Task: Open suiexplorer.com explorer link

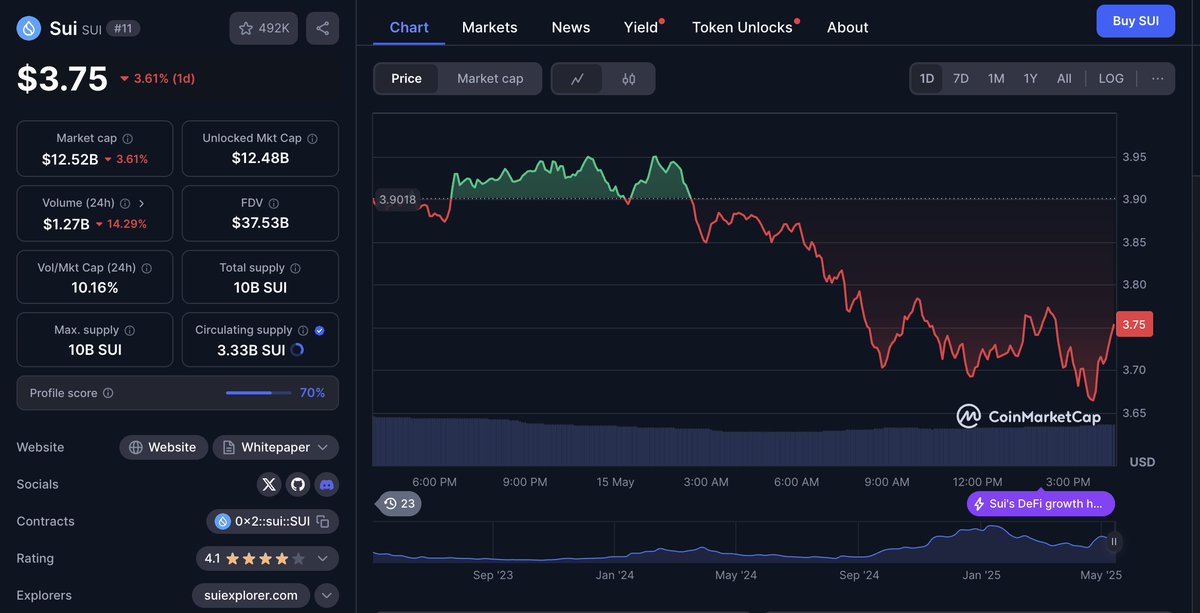Action: (x=250, y=596)
